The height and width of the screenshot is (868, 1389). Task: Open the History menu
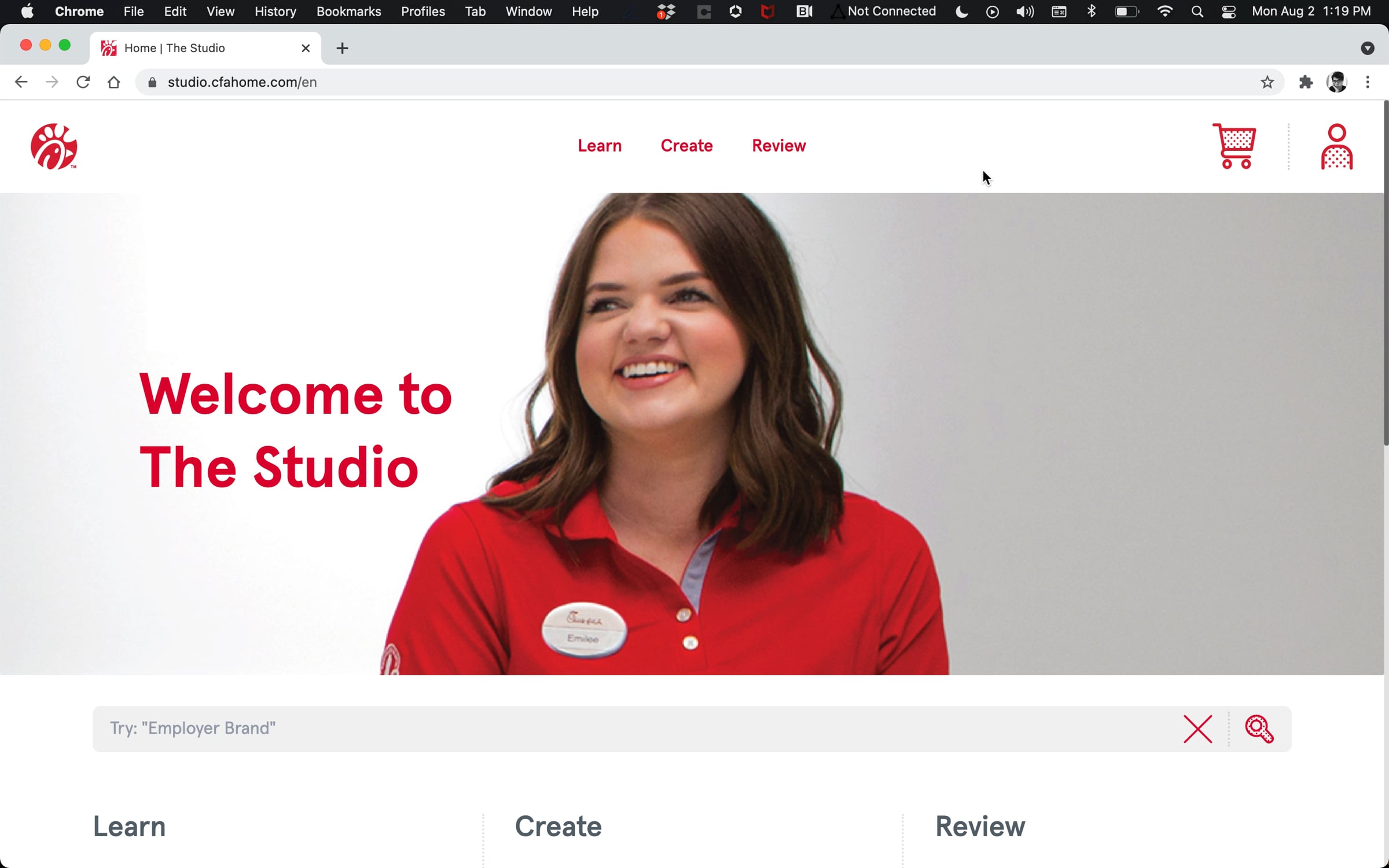[x=275, y=12]
